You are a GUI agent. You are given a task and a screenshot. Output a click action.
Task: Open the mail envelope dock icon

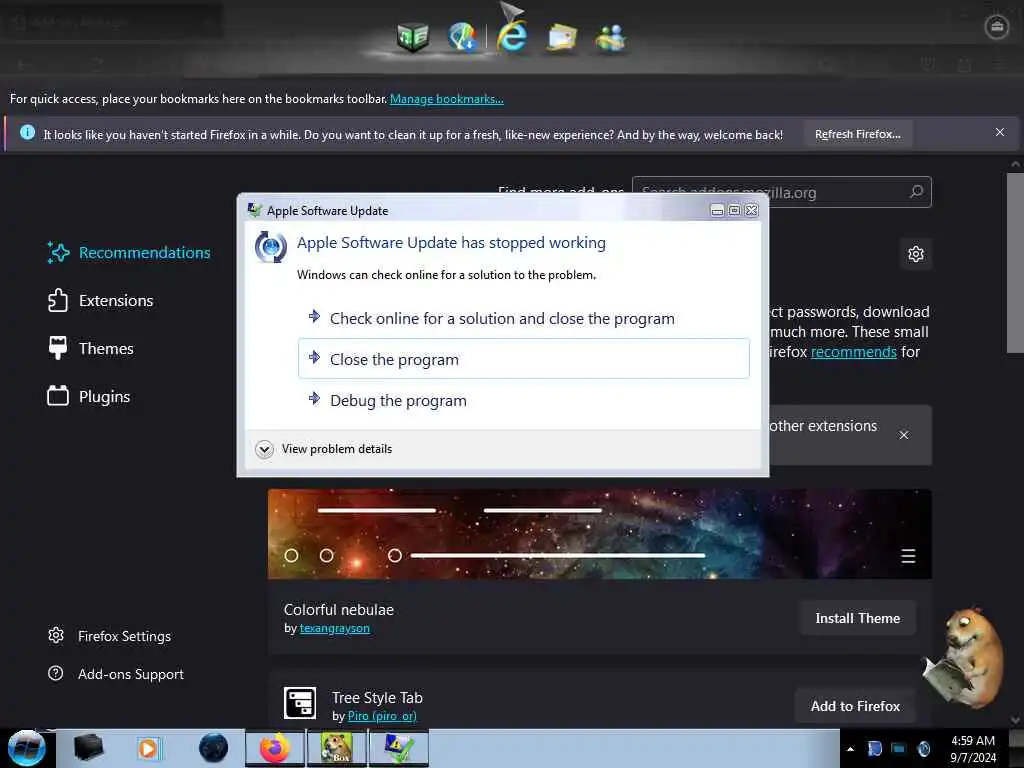point(562,37)
